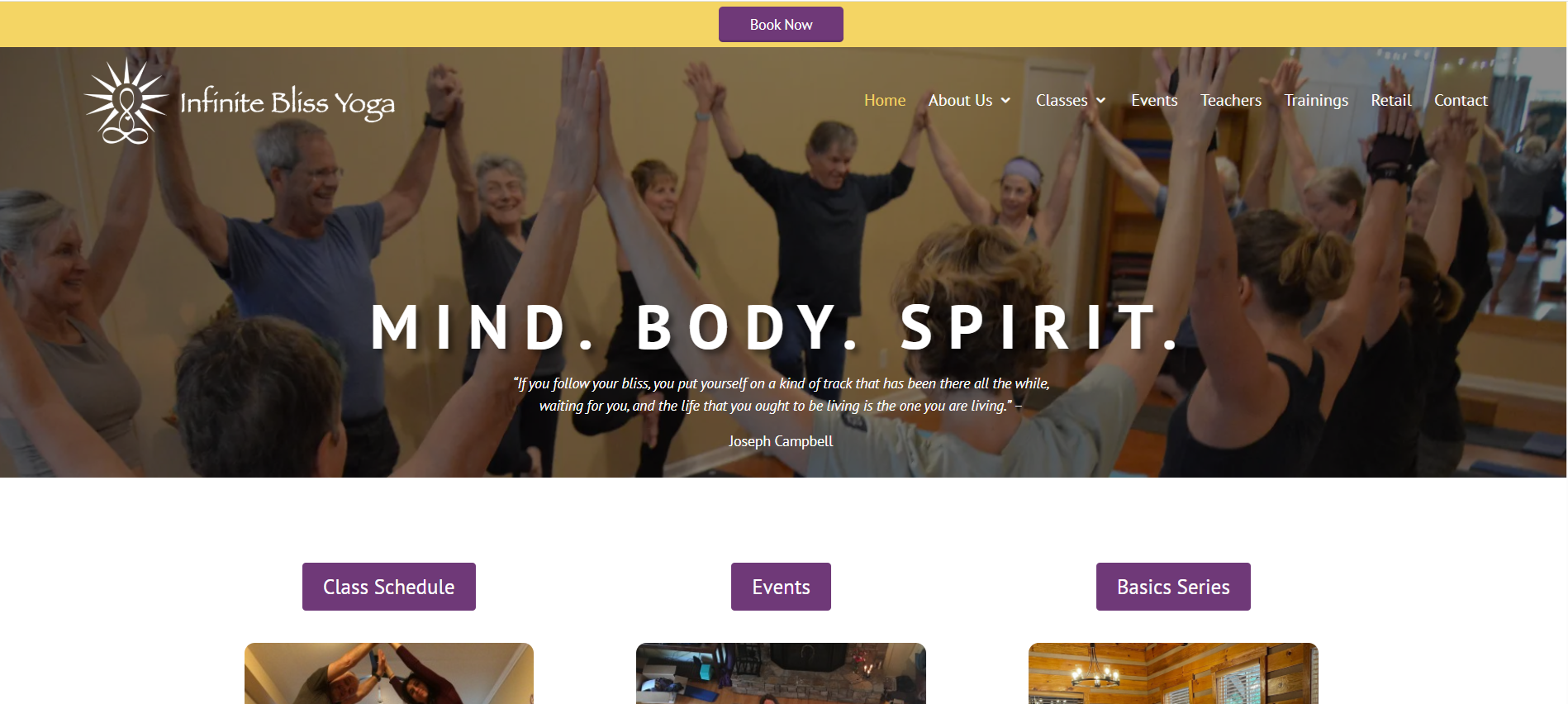Open the Contact page link
The width and height of the screenshot is (1568, 704).
(1461, 100)
